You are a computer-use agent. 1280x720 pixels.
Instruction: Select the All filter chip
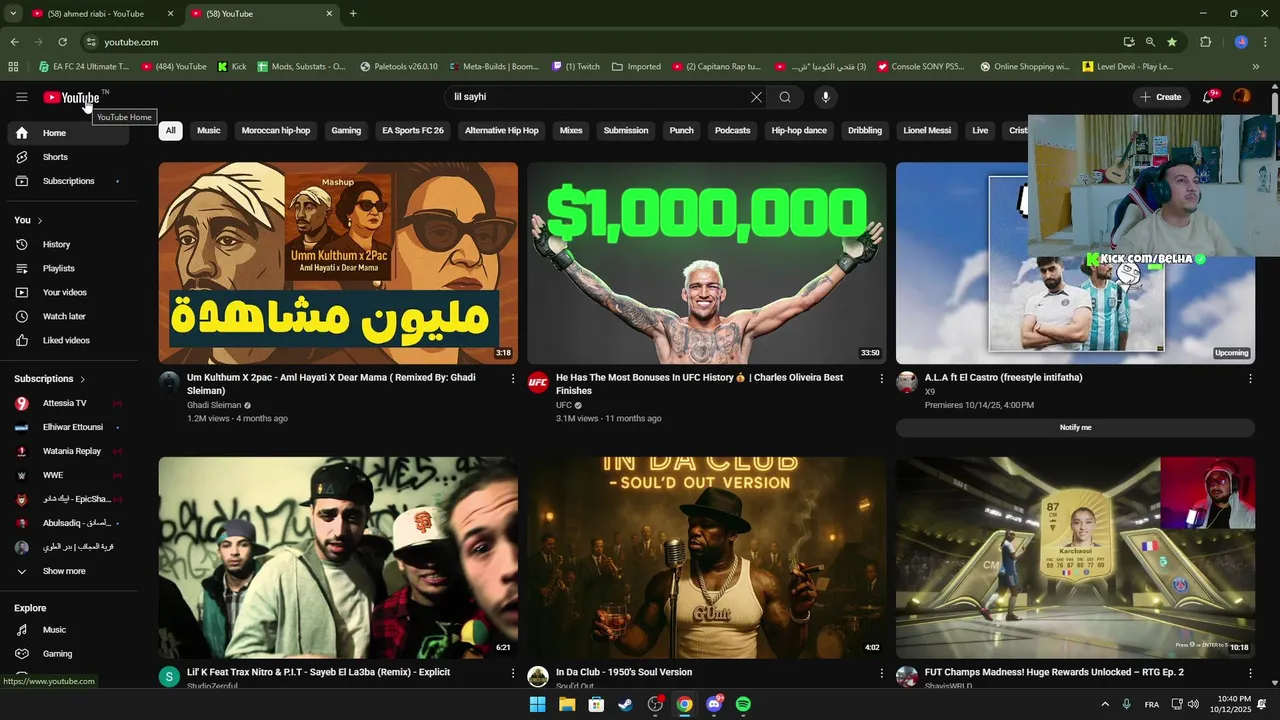click(x=170, y=130)
